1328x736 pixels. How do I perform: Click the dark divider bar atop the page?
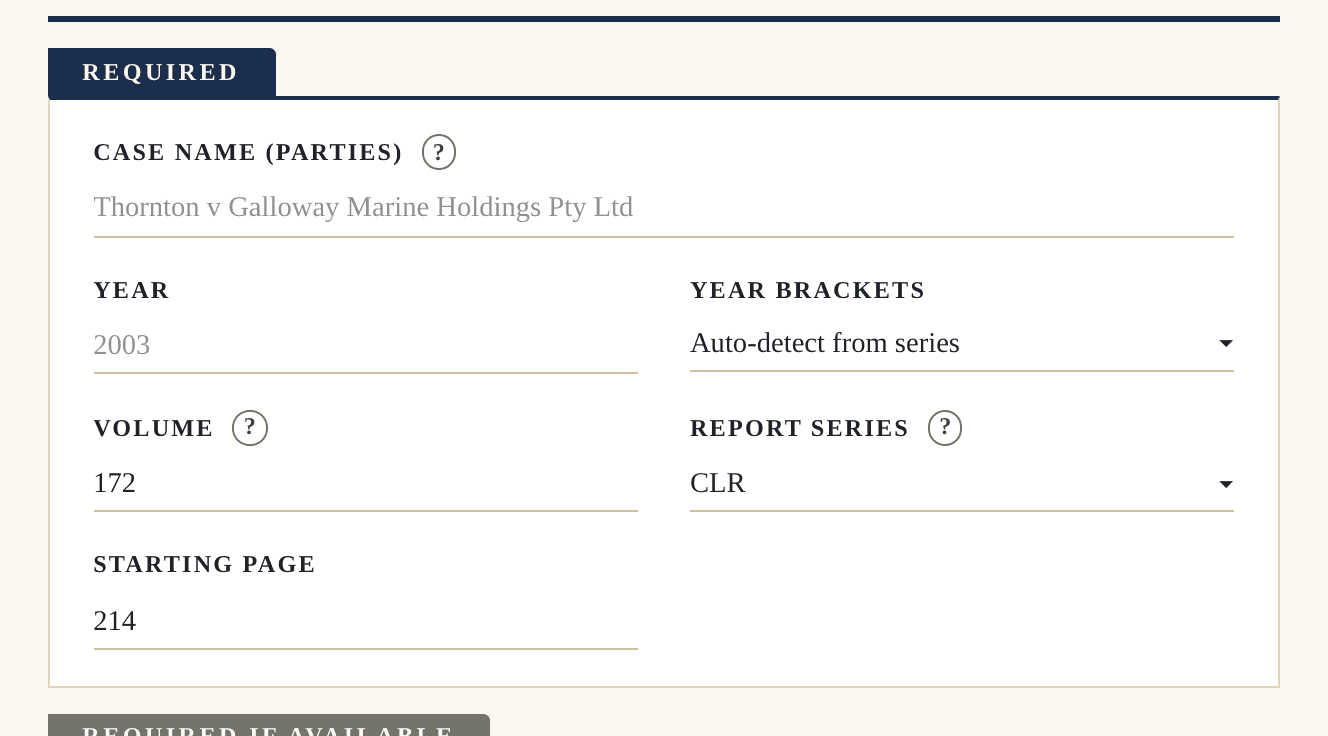tap(664, 19)
